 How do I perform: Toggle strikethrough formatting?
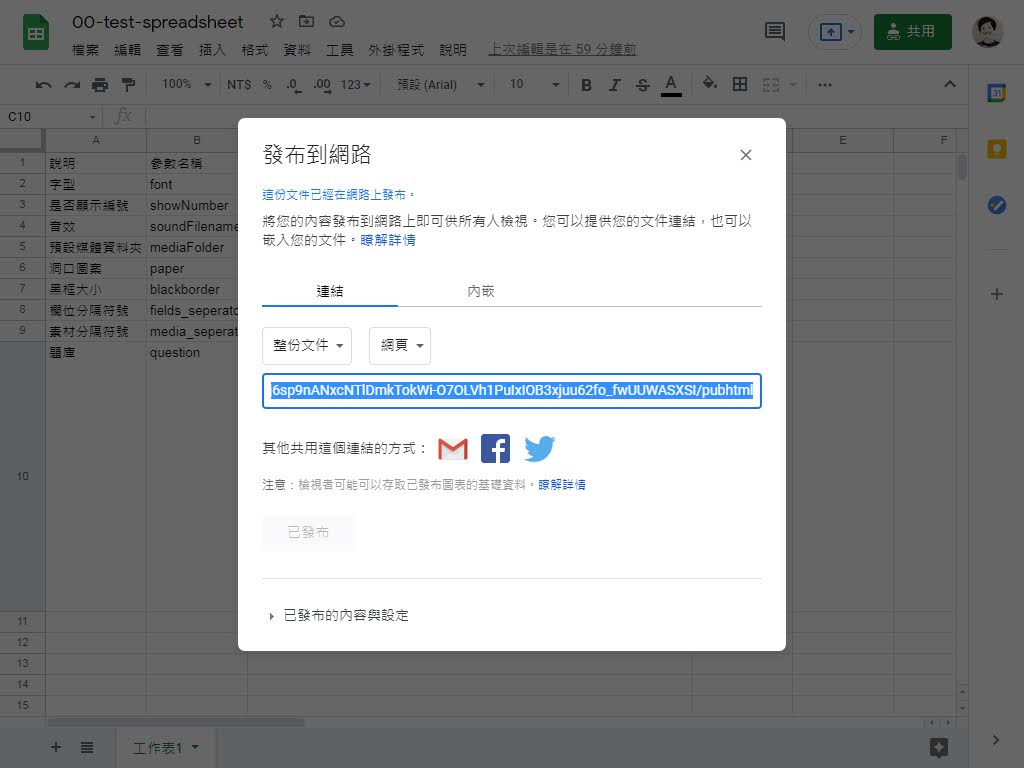pos(643,85)
